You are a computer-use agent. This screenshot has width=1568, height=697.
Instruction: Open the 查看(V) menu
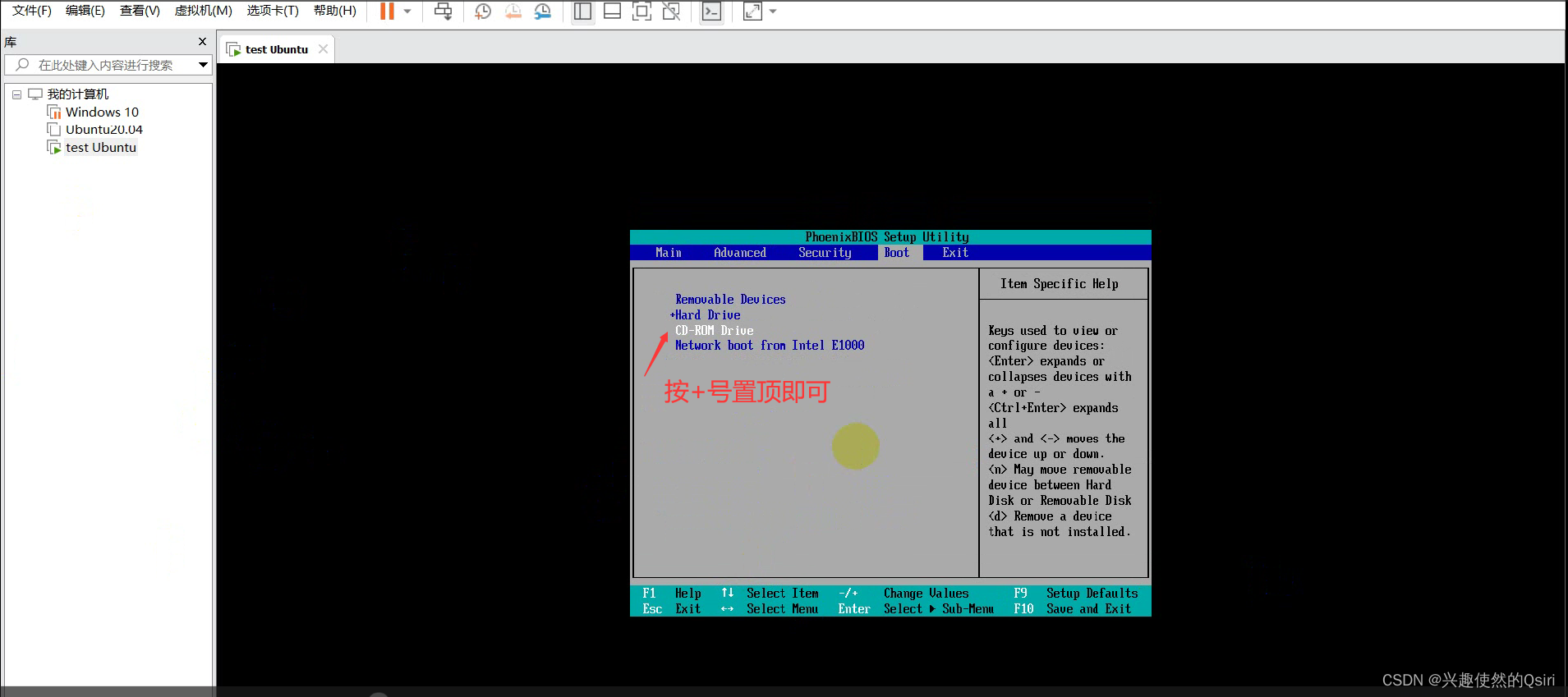[x=140, y=11]
